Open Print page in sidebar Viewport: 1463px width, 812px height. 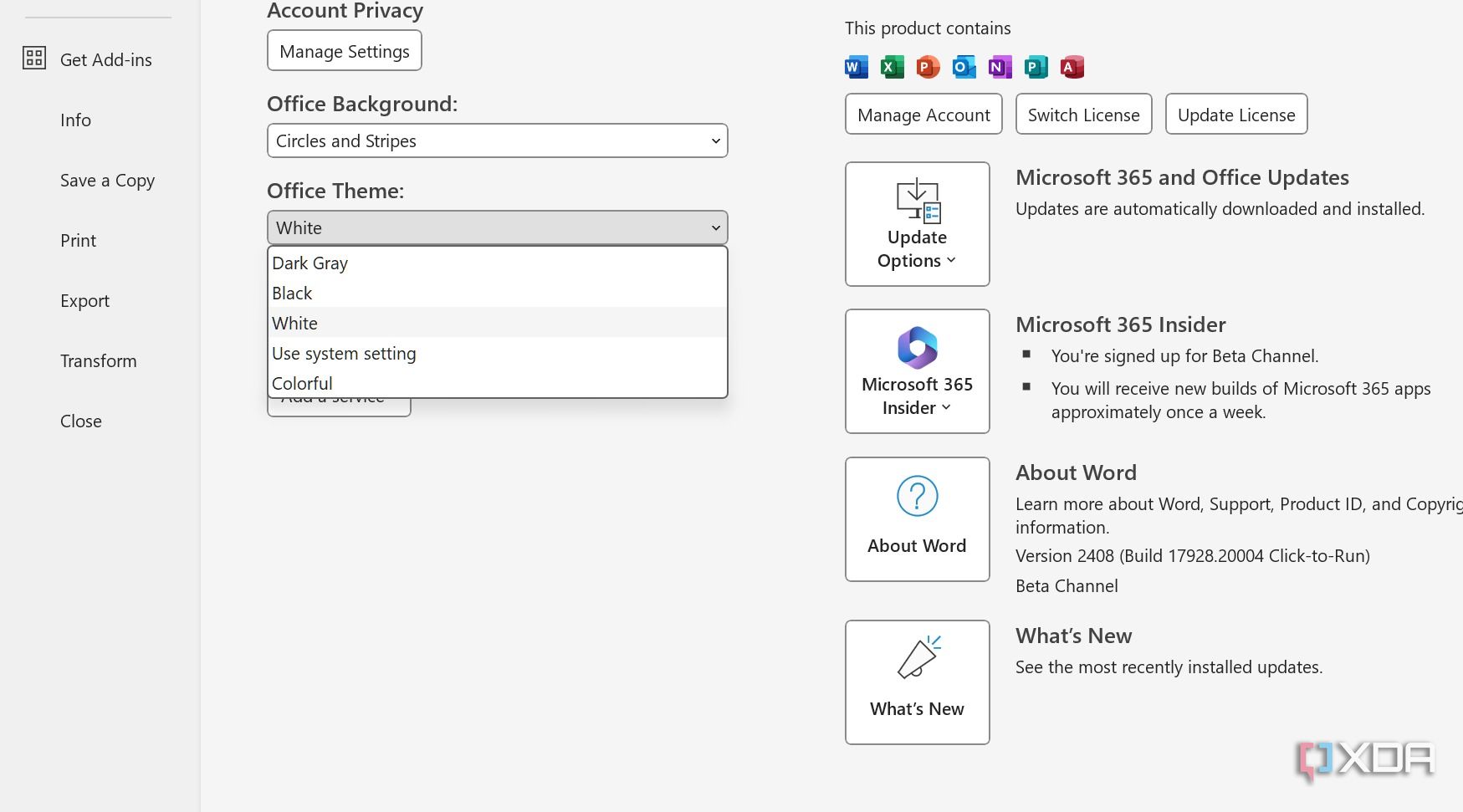tap(78, 241)
